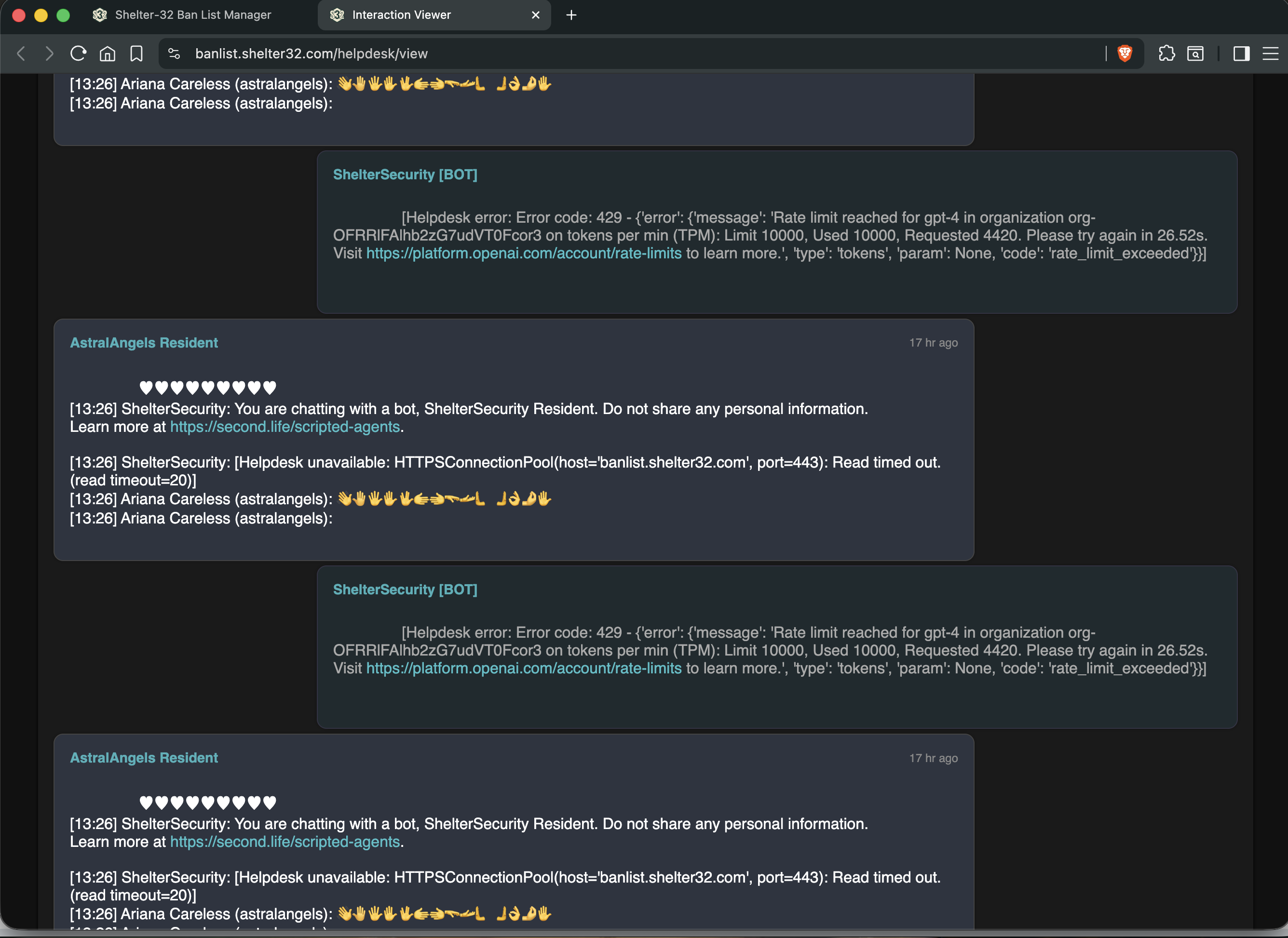
Task: Open site settings icon in address bar
Action: point(175,54)
